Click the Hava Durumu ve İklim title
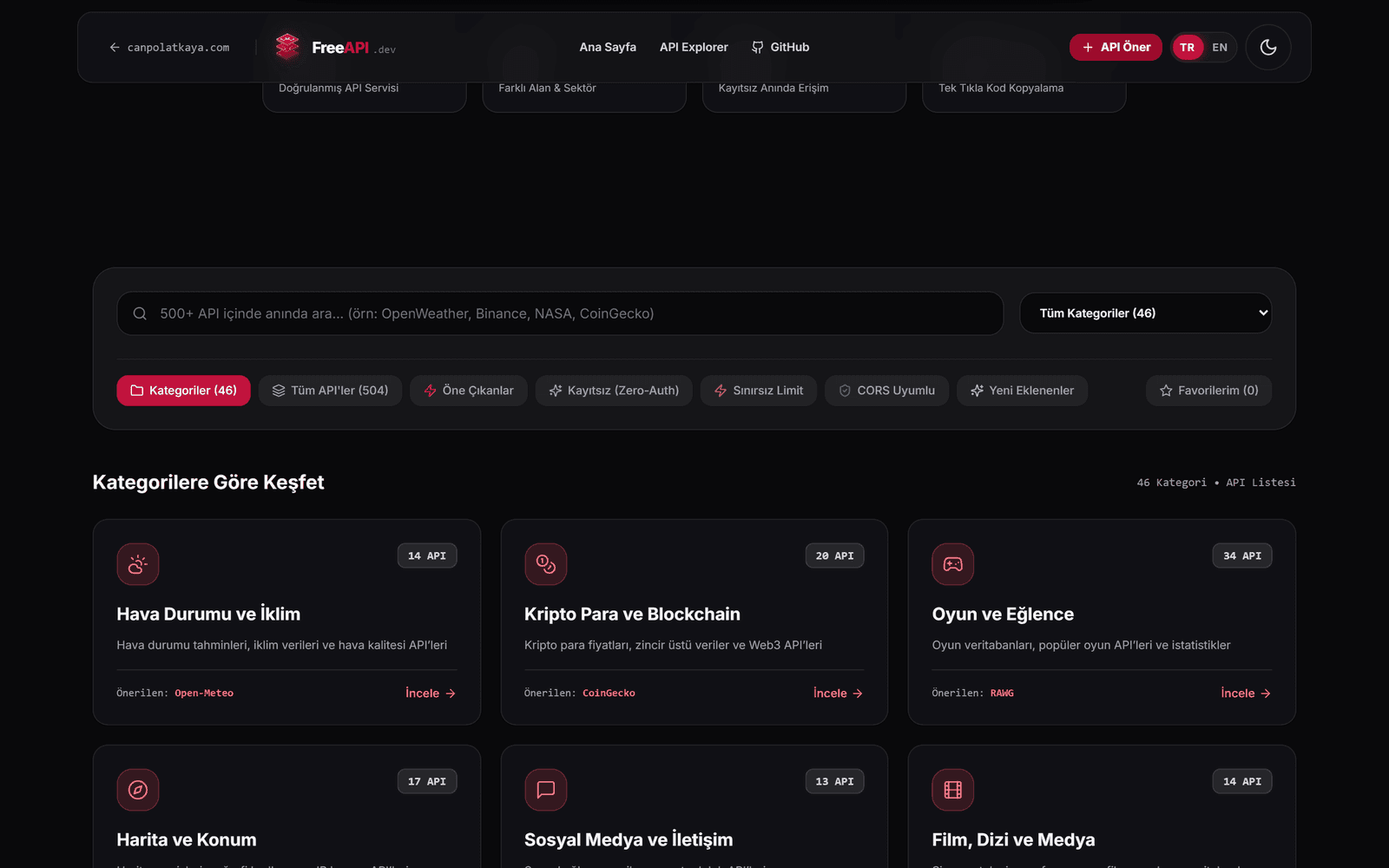The height and width of the screenshot is (868, 1389). (208, 614)
